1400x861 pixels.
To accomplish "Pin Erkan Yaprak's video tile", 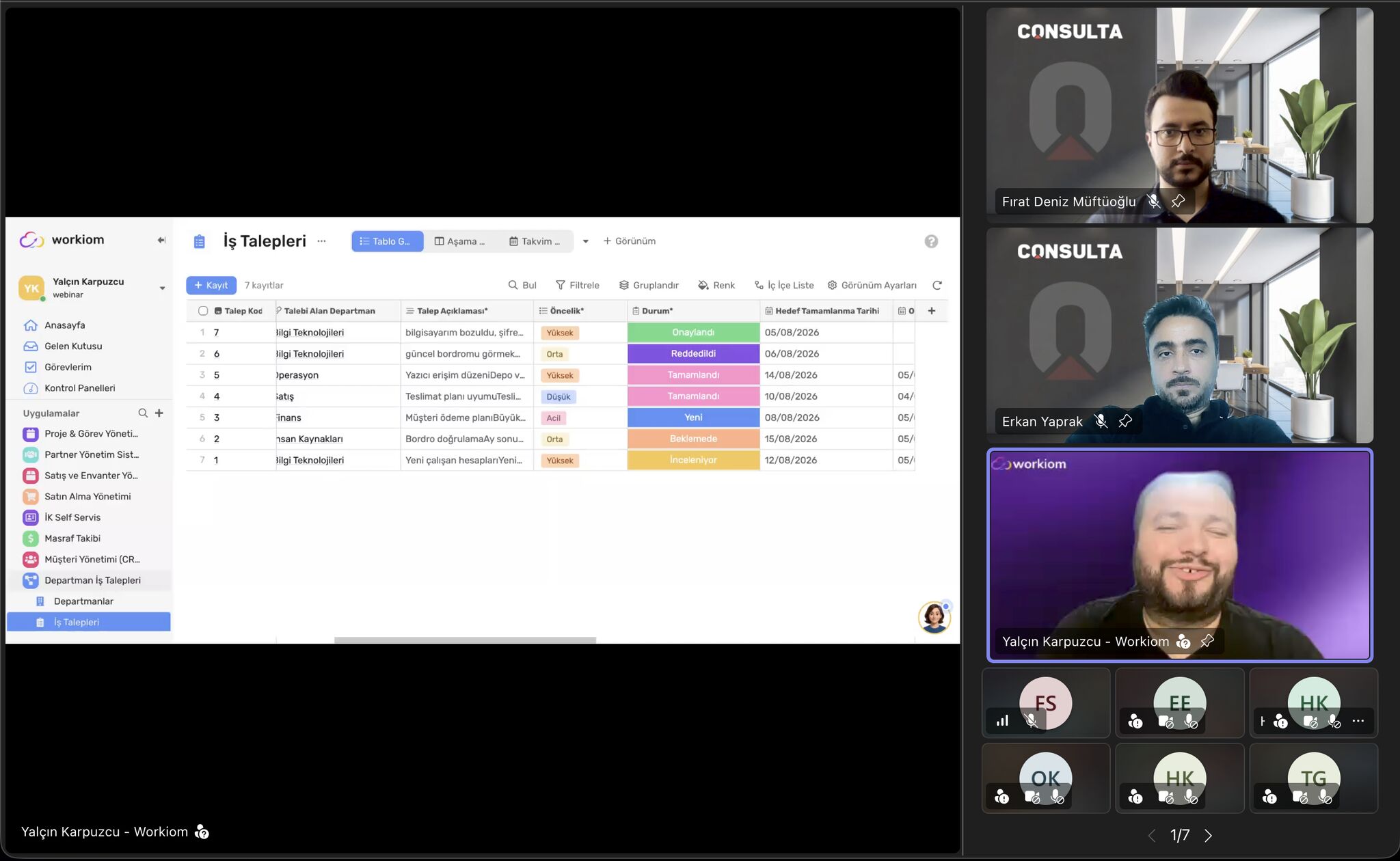I will 1125,421.
